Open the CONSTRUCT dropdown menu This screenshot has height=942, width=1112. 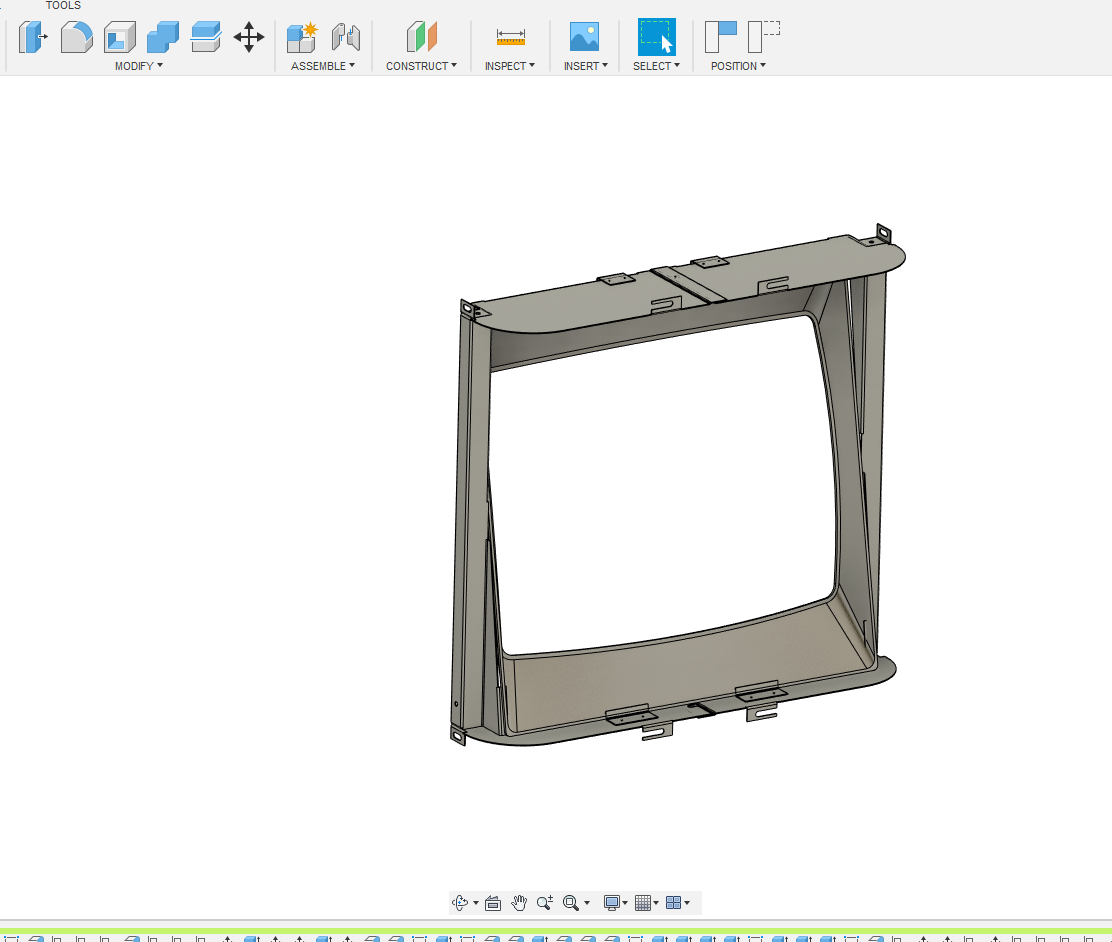(421, 66)
